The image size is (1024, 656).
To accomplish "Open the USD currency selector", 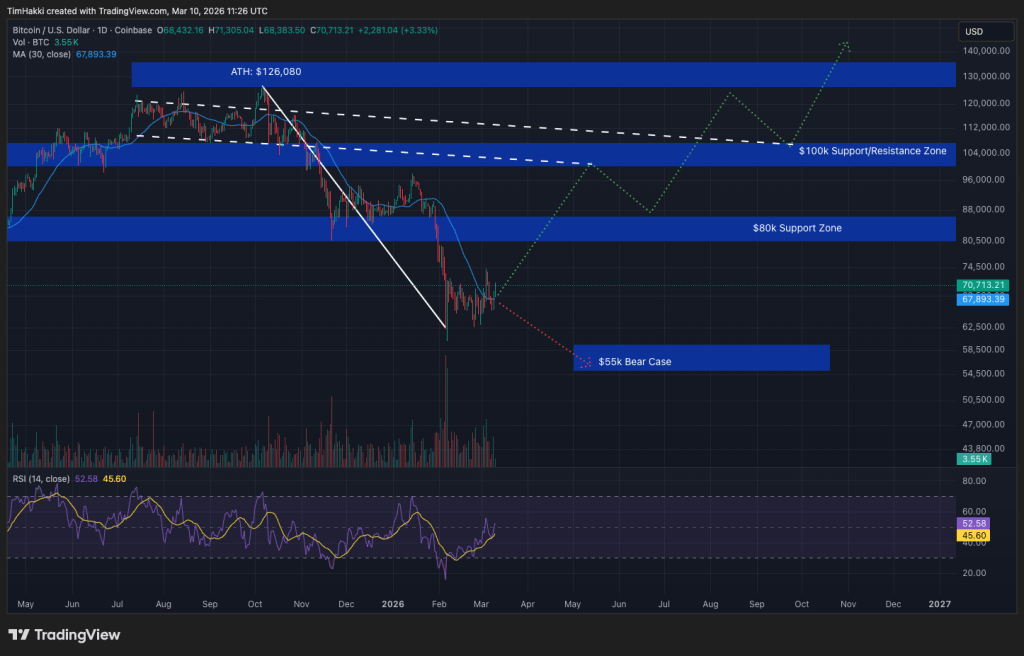I will [x=987, y=31].
